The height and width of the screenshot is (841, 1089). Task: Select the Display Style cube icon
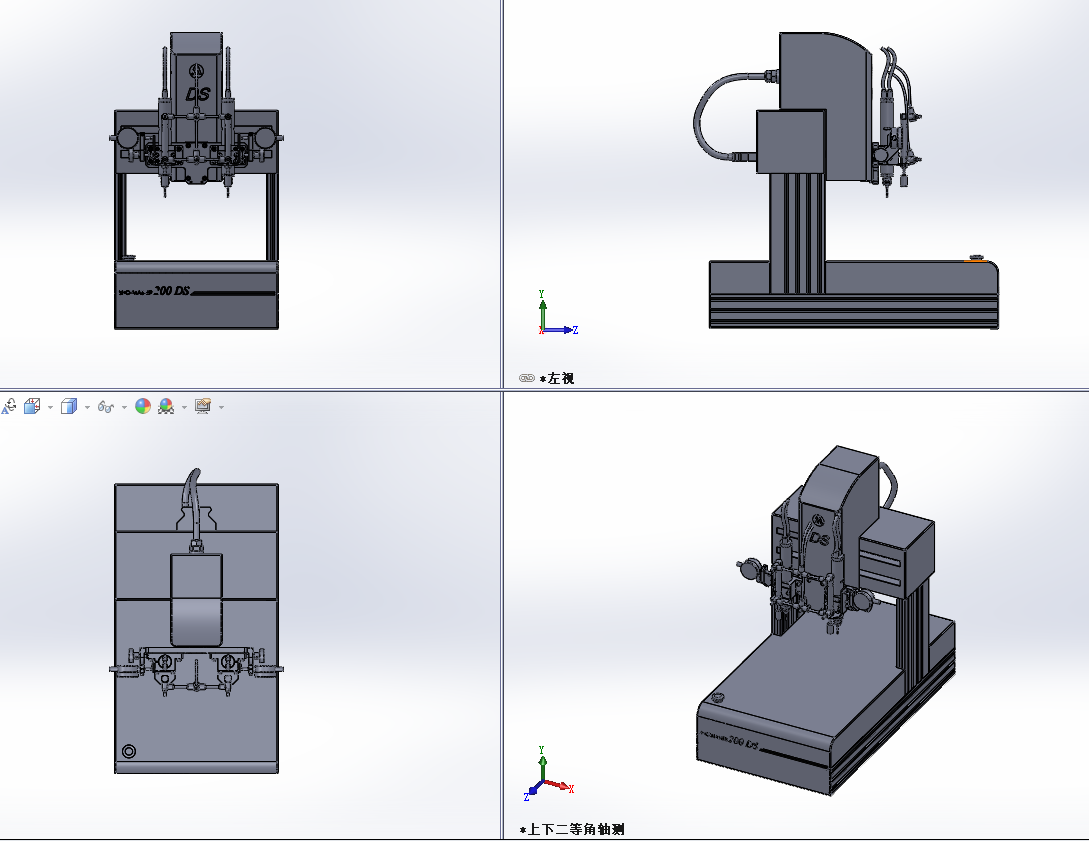pyautogui.click(x=68, y=406)
